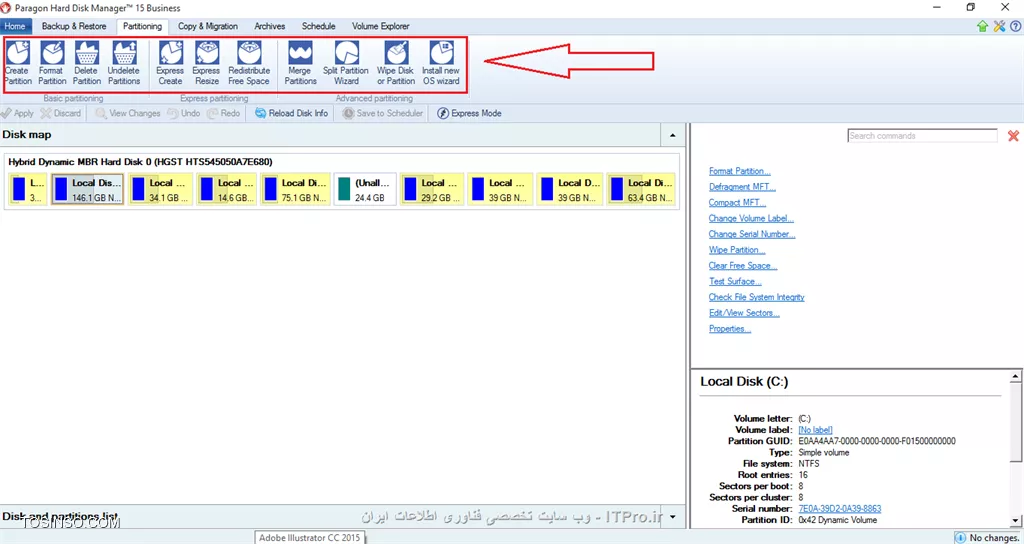Switch to Copy & Migration tab
The height and width of the screenshot is (544, 1024).
[x=208, y=26]
